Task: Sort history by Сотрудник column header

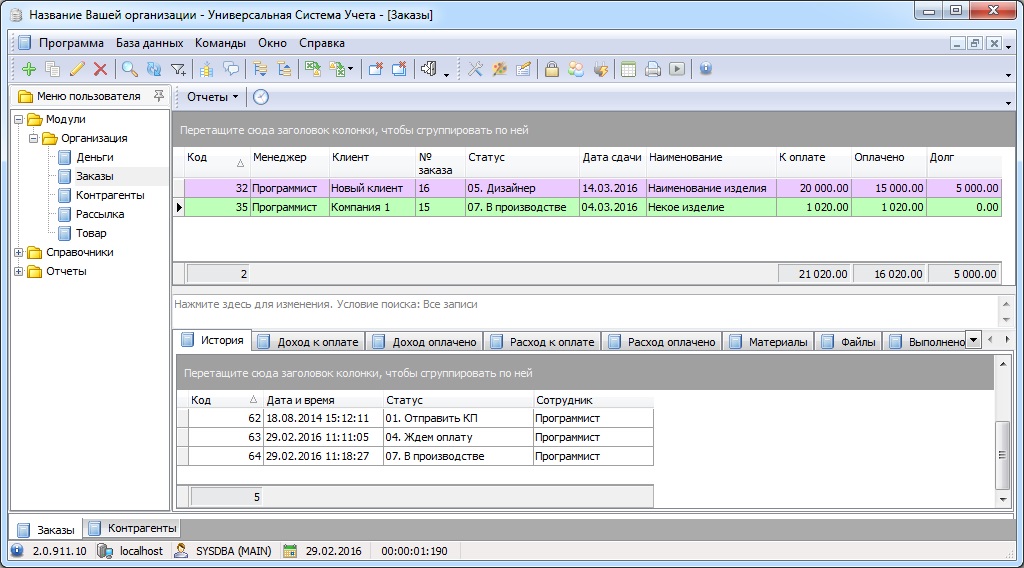Action: [594, 400]
